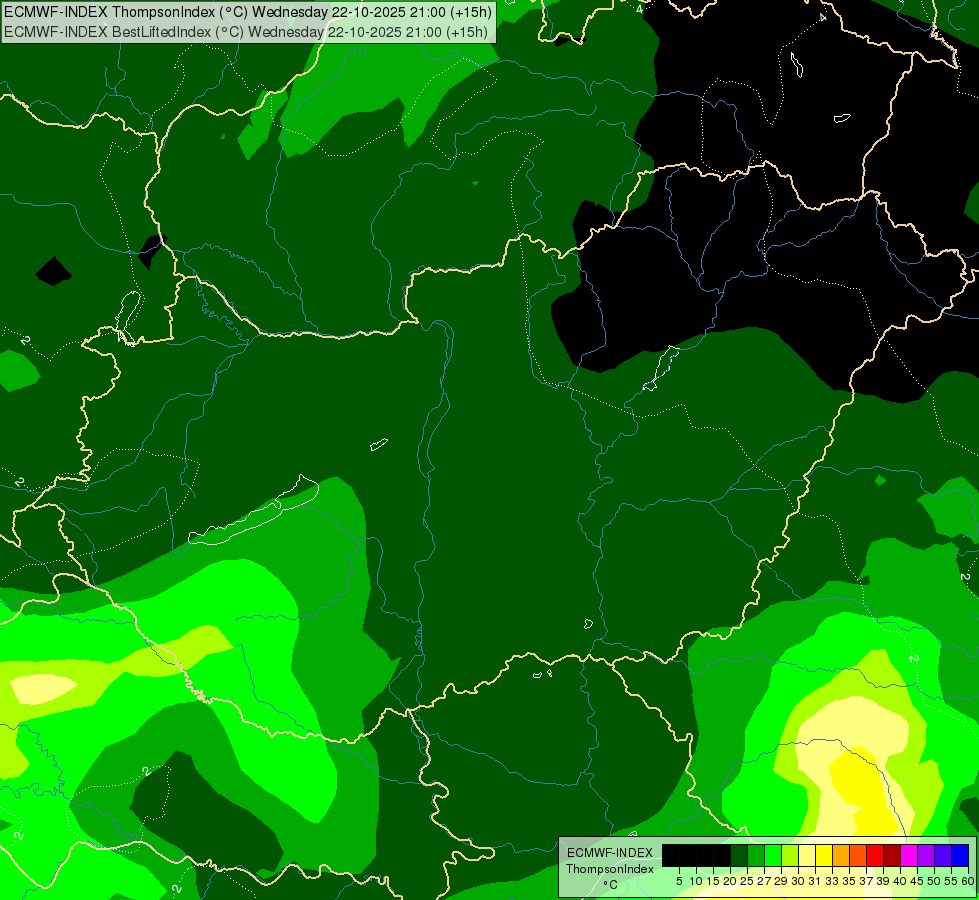Viewport: 979px width, 900px height.
Task: Select the purple 45-50 legend swatch
Action: click(926, 855)
